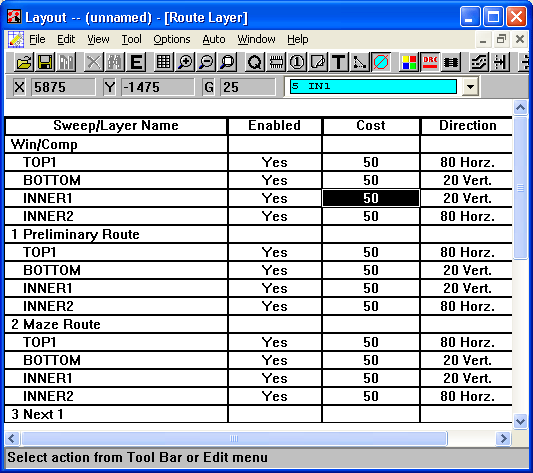Click the Enabled column header

click(275, 126)
